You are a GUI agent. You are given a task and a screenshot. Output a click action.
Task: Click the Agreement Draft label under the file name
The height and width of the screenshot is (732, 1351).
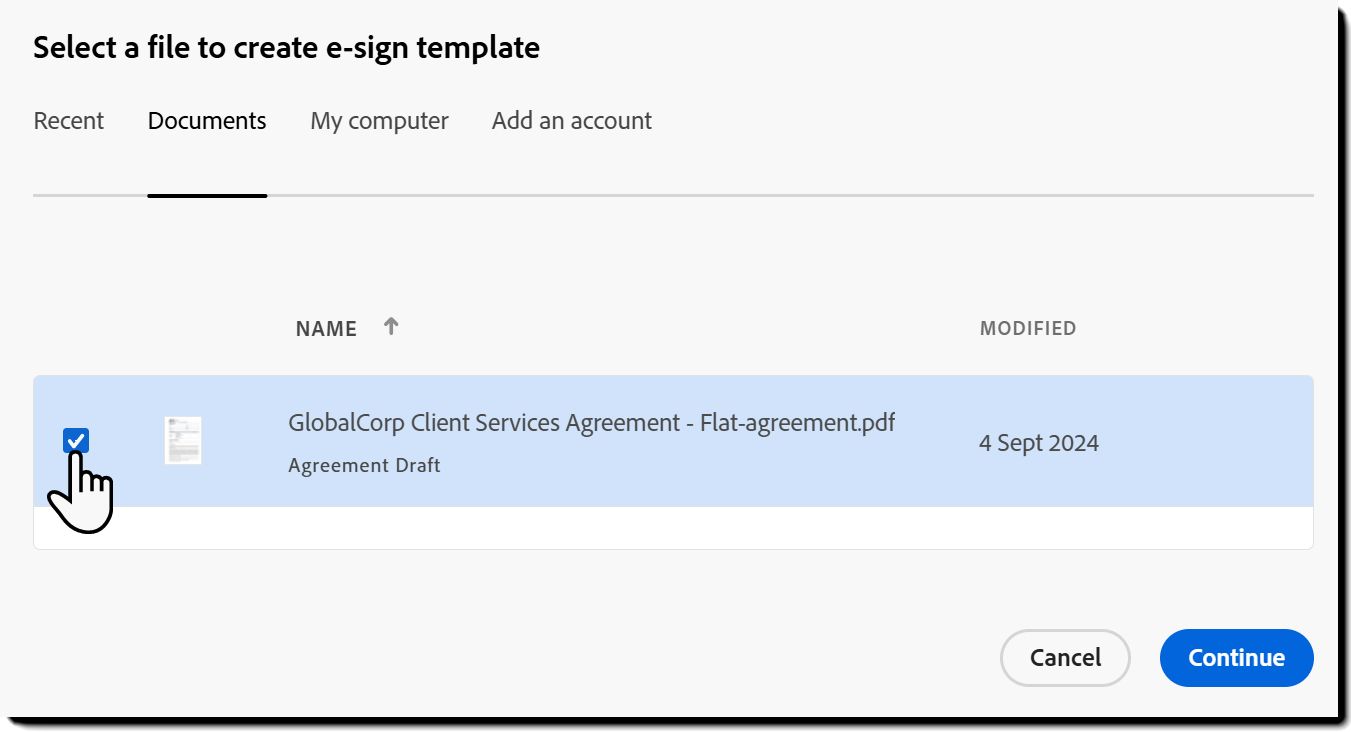point(364,465)
